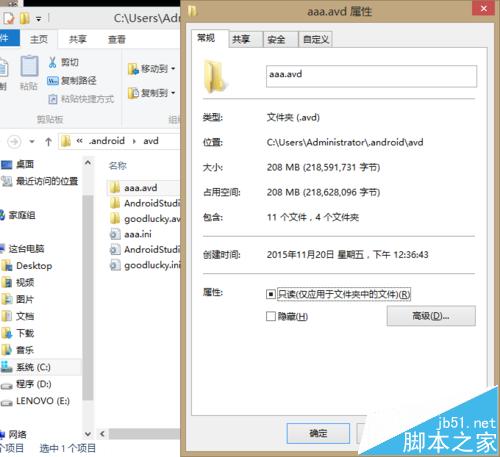Open the Home (主页) ribbon tab
500x457 pixels.
[39, 39]
